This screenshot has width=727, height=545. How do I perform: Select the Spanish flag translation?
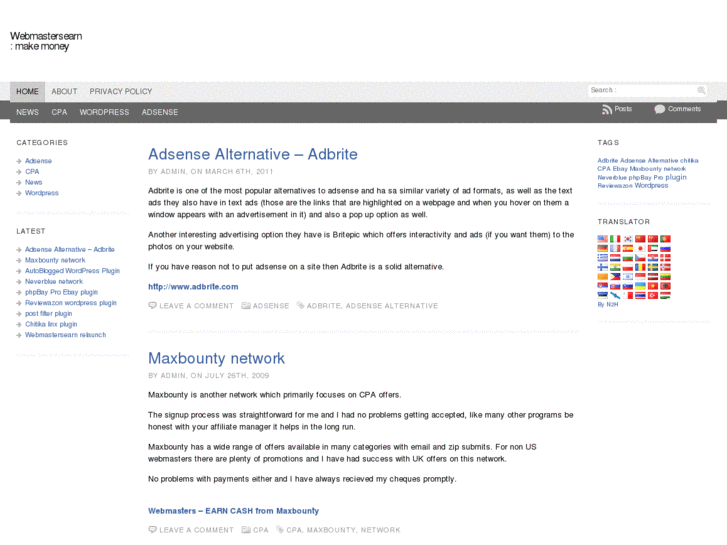point(628,248)
